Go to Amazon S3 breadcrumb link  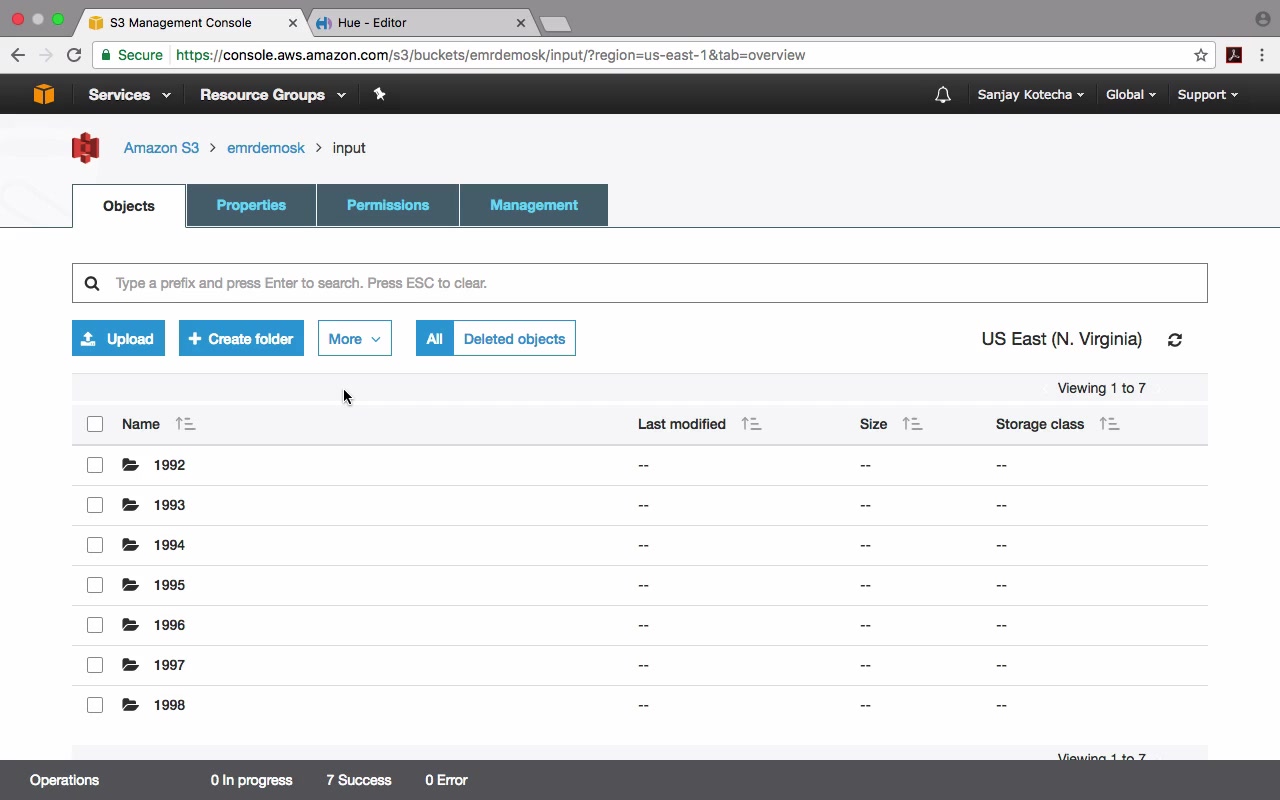pos(161,148)
